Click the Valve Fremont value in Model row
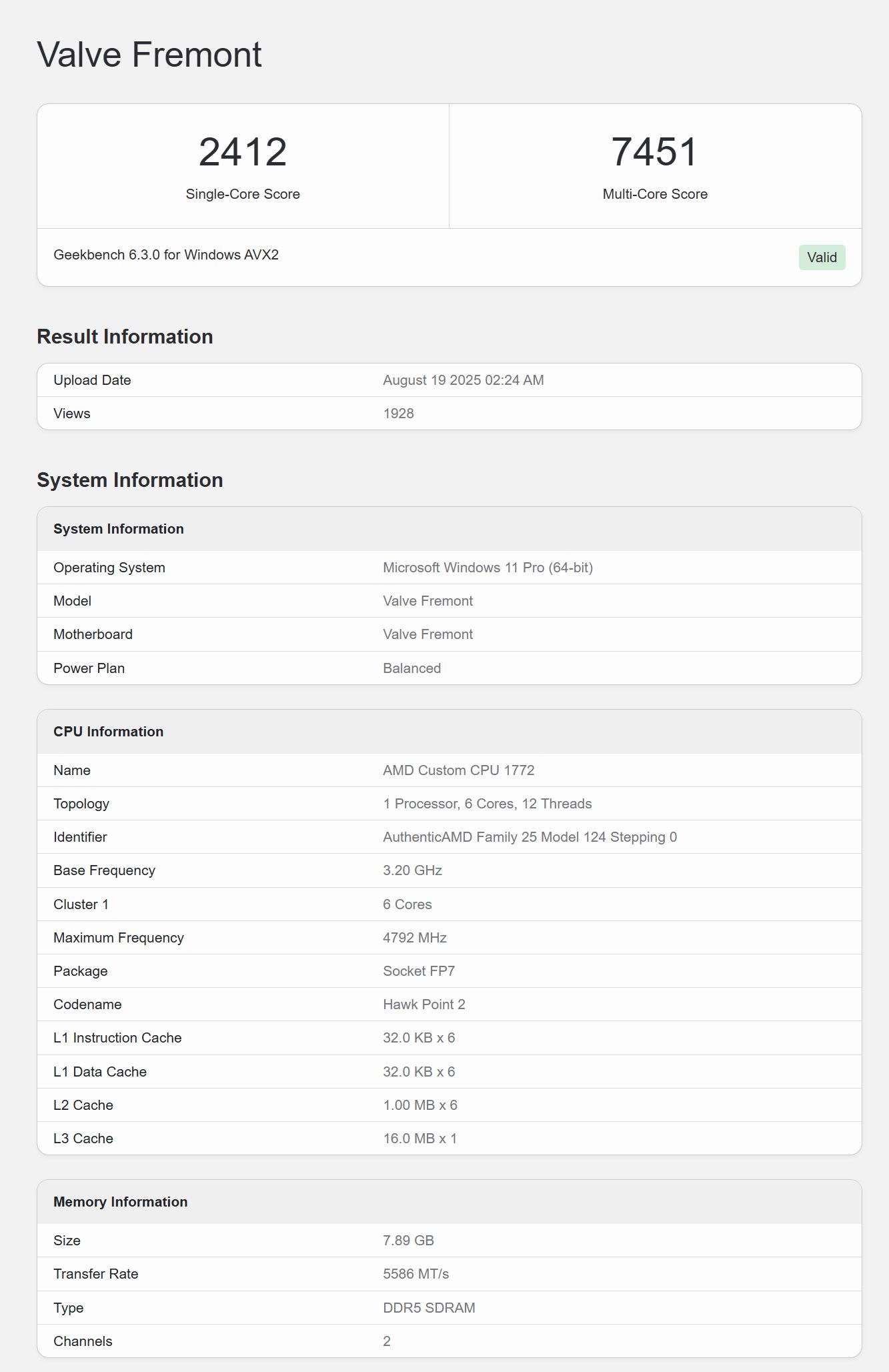 (428, 601)
